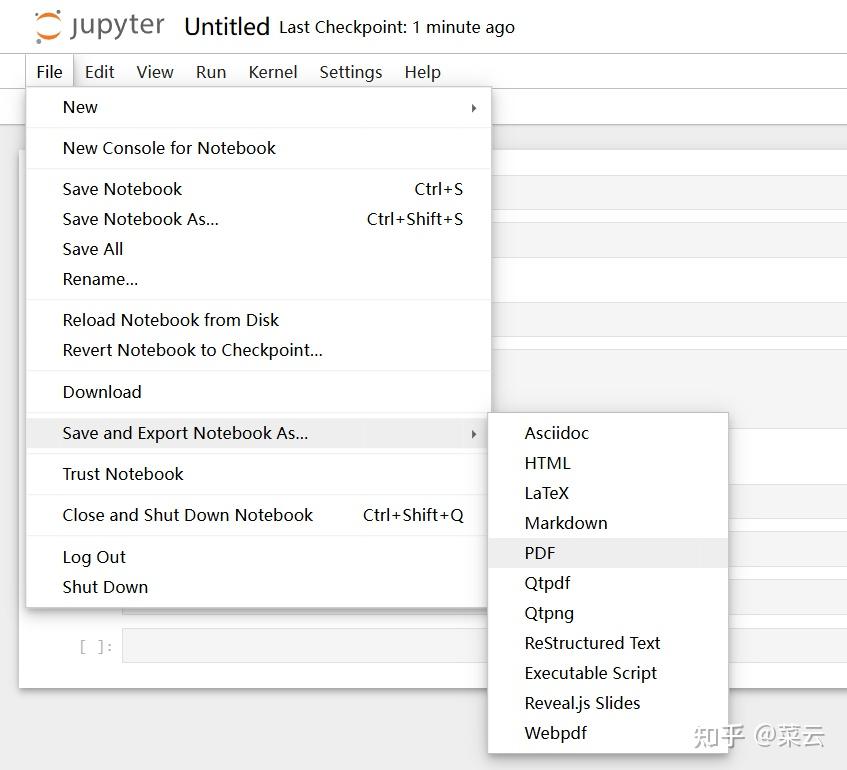Click the Untitled notebook title
The width and height of the screenshot is (847, 770).
click(227, 27)
